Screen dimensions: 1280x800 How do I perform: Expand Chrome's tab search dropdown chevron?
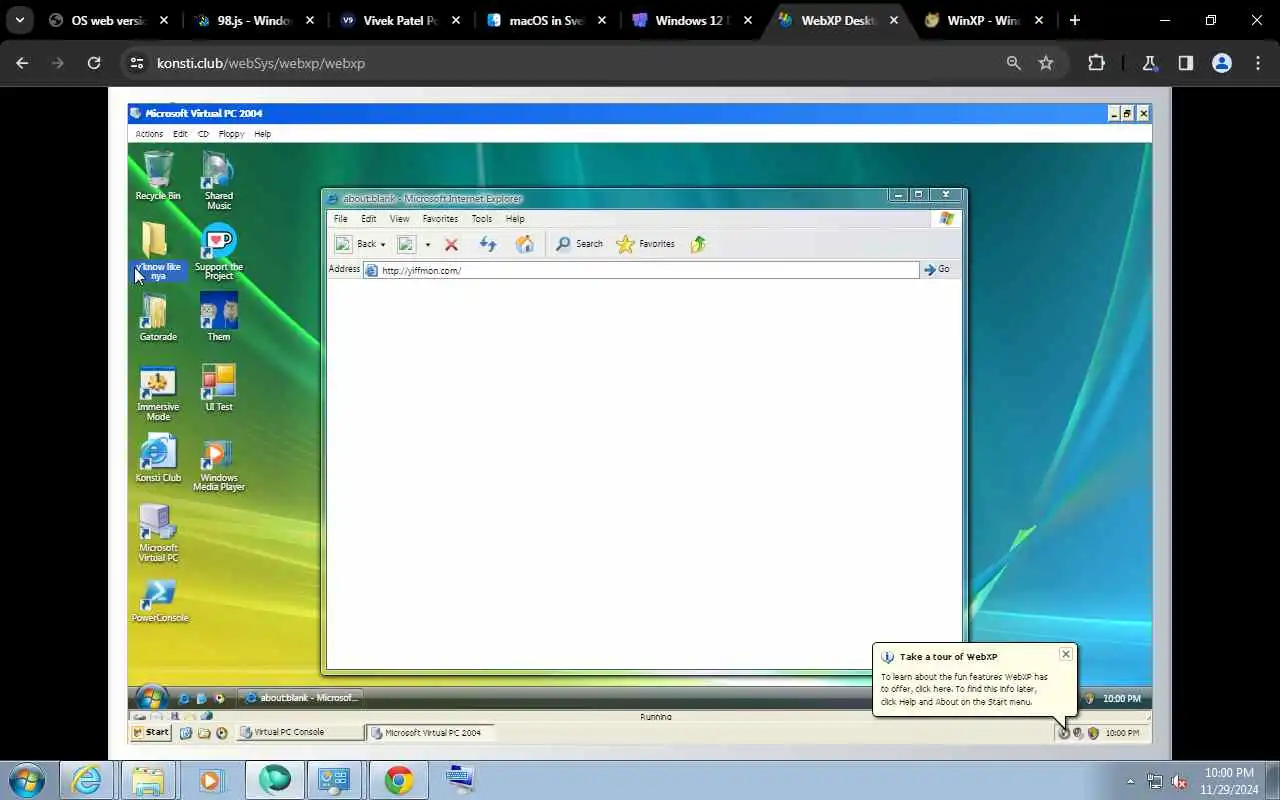(19, 20)
